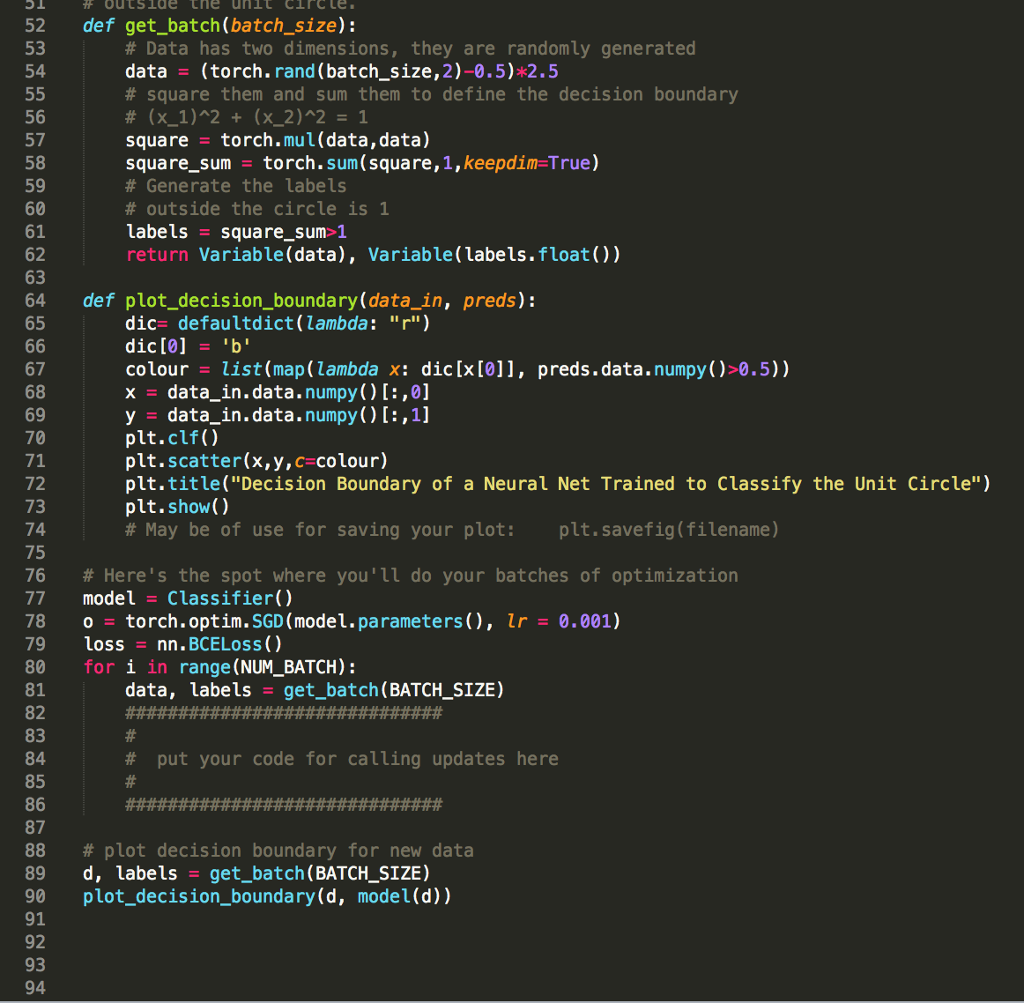The image size is (1024, 1003).
Task: Click line number 52
Action: (x=35, y=25)
